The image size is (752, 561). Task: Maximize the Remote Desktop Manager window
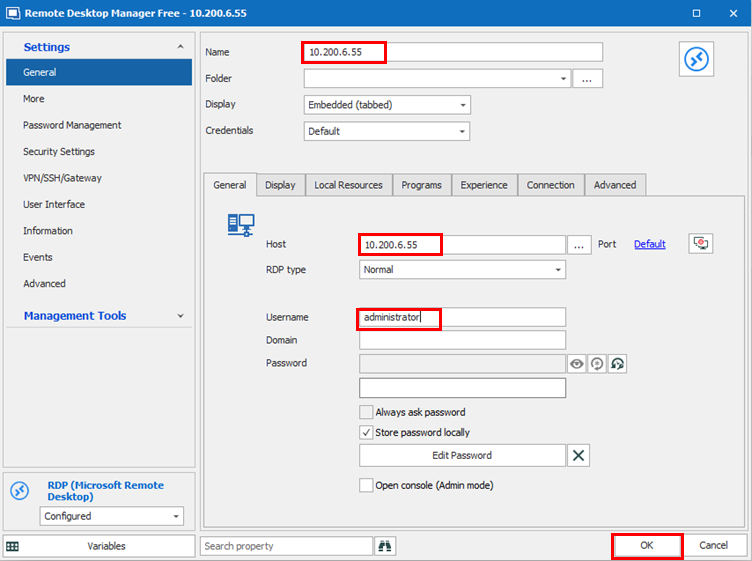(696, 13)
